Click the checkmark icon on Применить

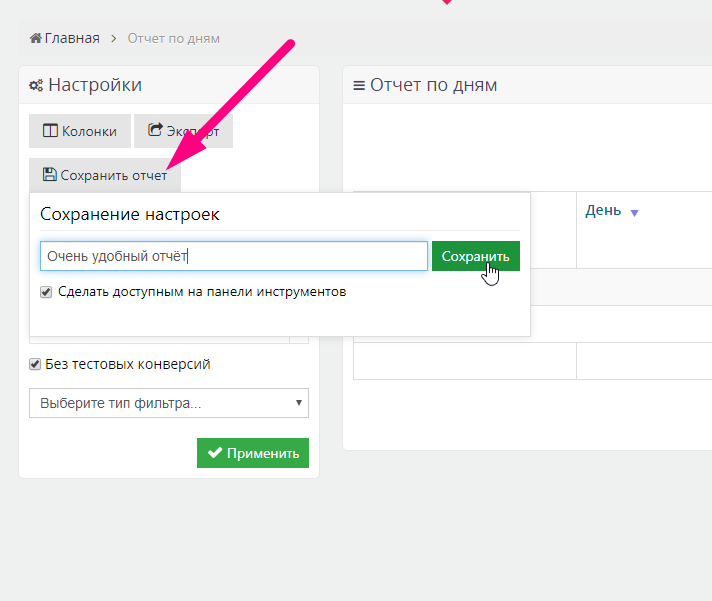coord(215,453)
